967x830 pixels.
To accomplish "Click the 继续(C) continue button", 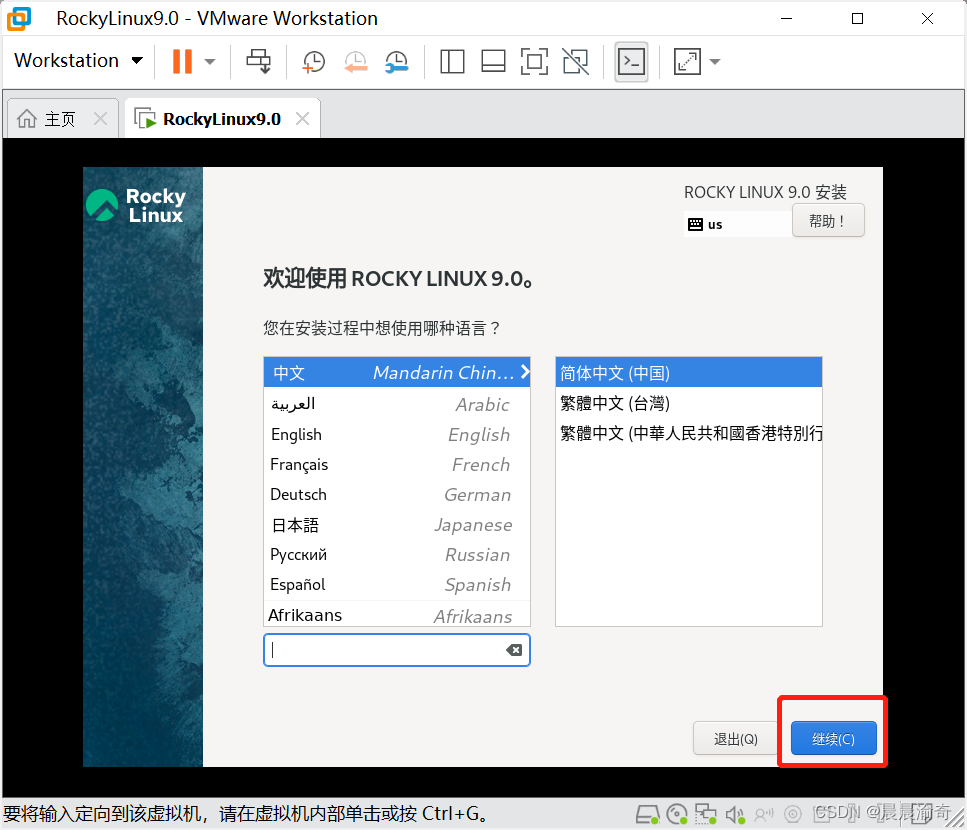I will 833,739.
